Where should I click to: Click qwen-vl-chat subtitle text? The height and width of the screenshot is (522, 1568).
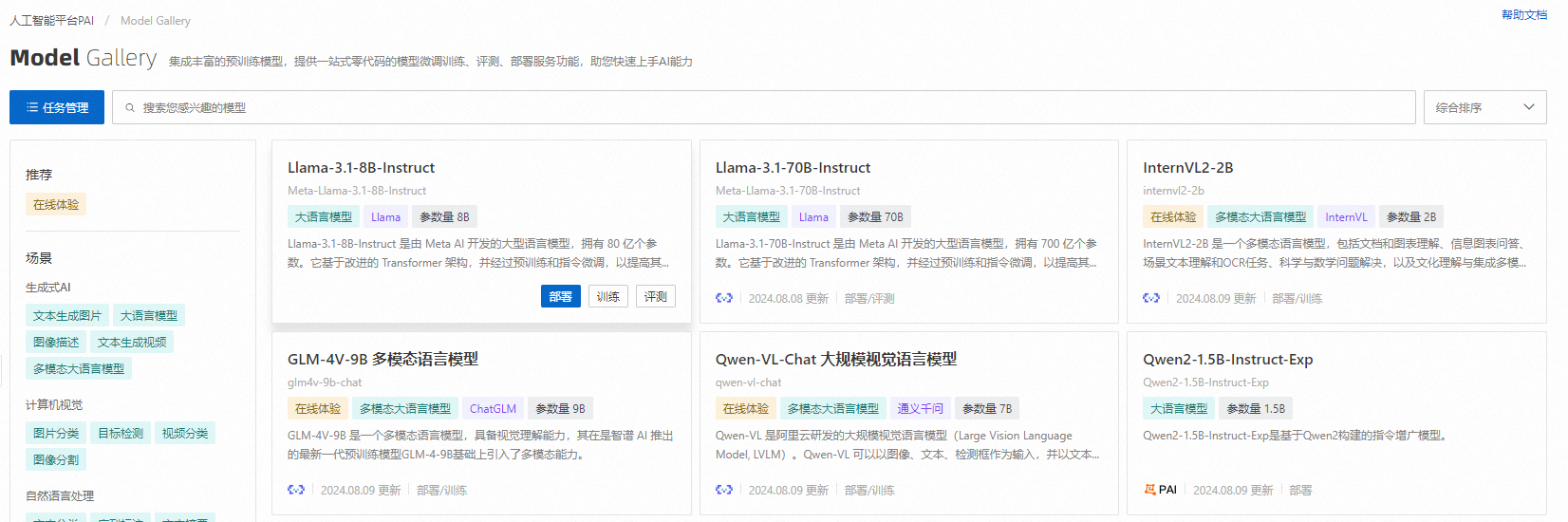[749, 382]
